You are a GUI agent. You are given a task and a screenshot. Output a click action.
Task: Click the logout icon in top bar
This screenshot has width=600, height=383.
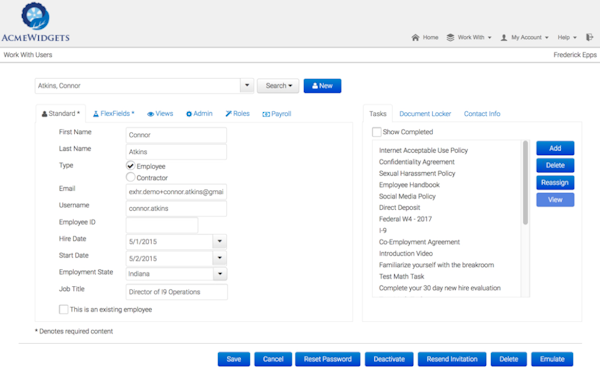coord(589,37)
